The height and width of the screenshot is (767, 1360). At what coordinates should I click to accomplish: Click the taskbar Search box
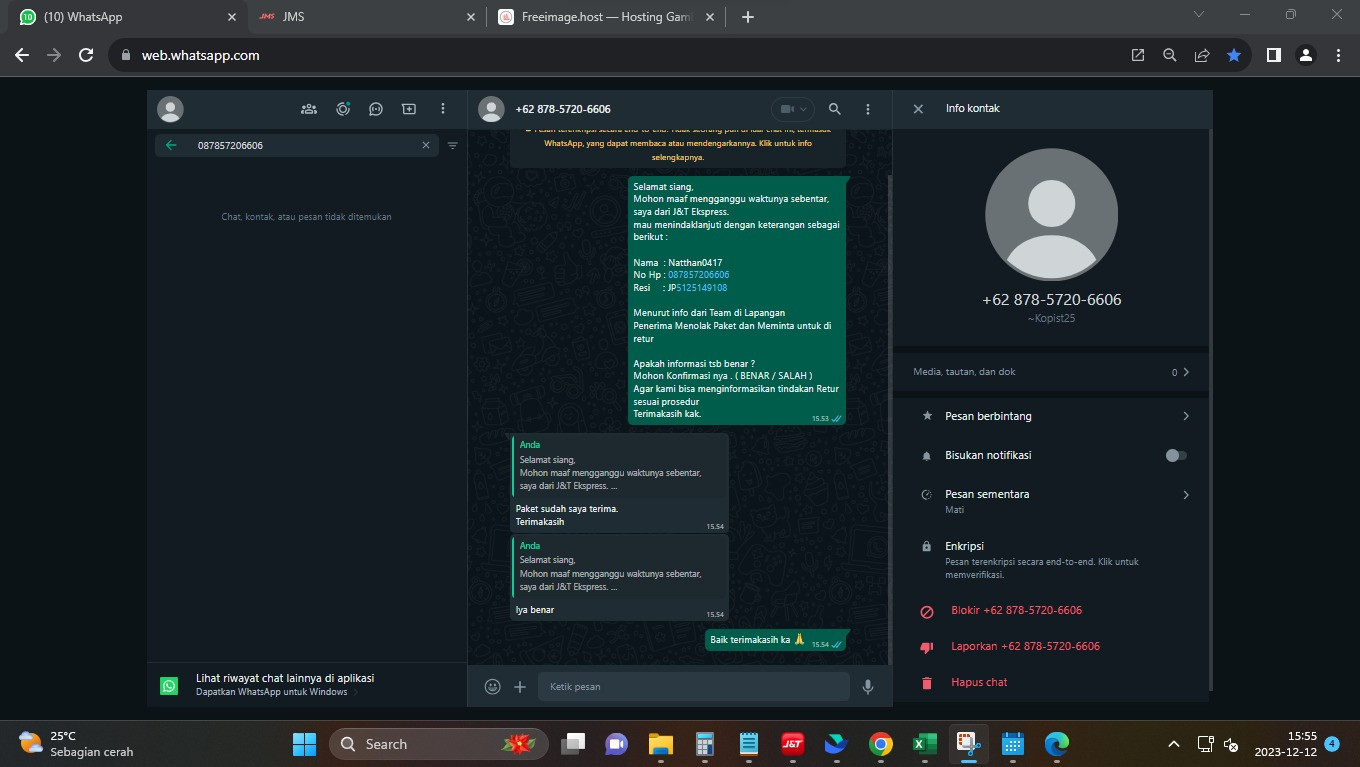tap(438, 744)
